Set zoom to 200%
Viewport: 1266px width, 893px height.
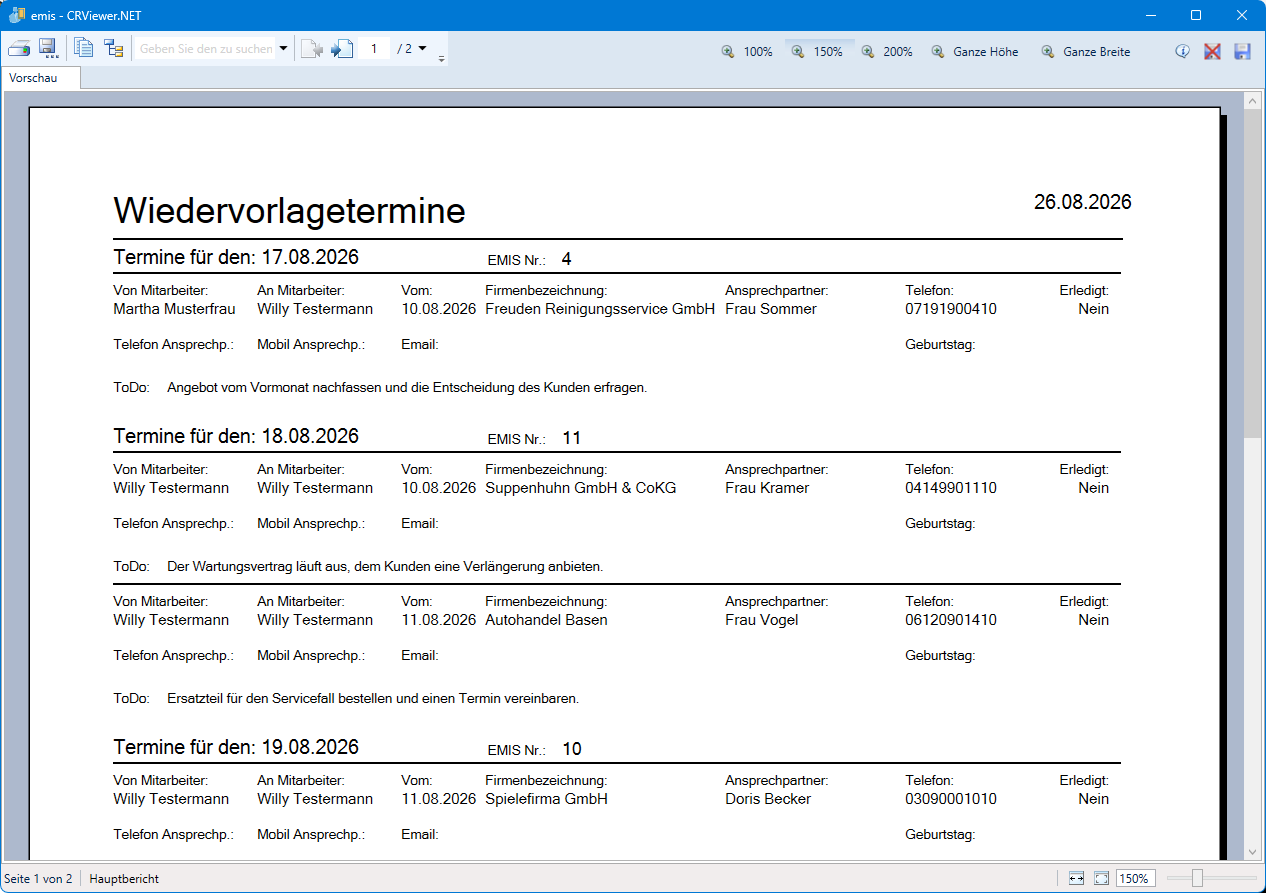(887, 51)
